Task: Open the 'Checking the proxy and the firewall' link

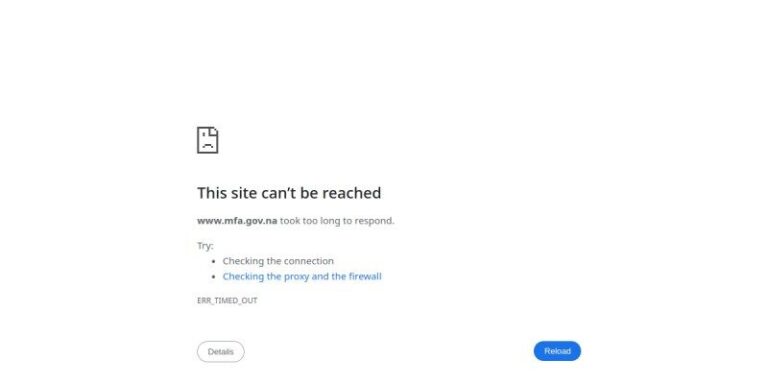Action: coord(302,276)
